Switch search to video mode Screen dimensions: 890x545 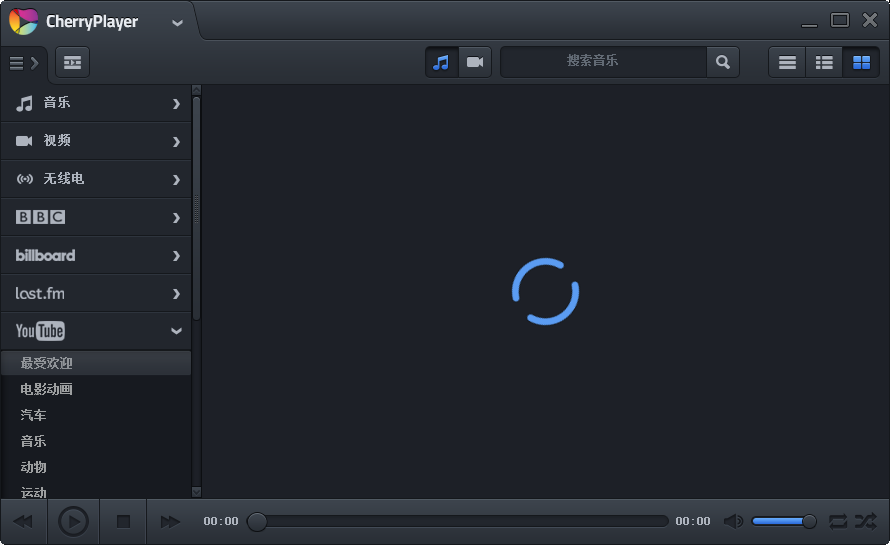[x=475, y=62]
